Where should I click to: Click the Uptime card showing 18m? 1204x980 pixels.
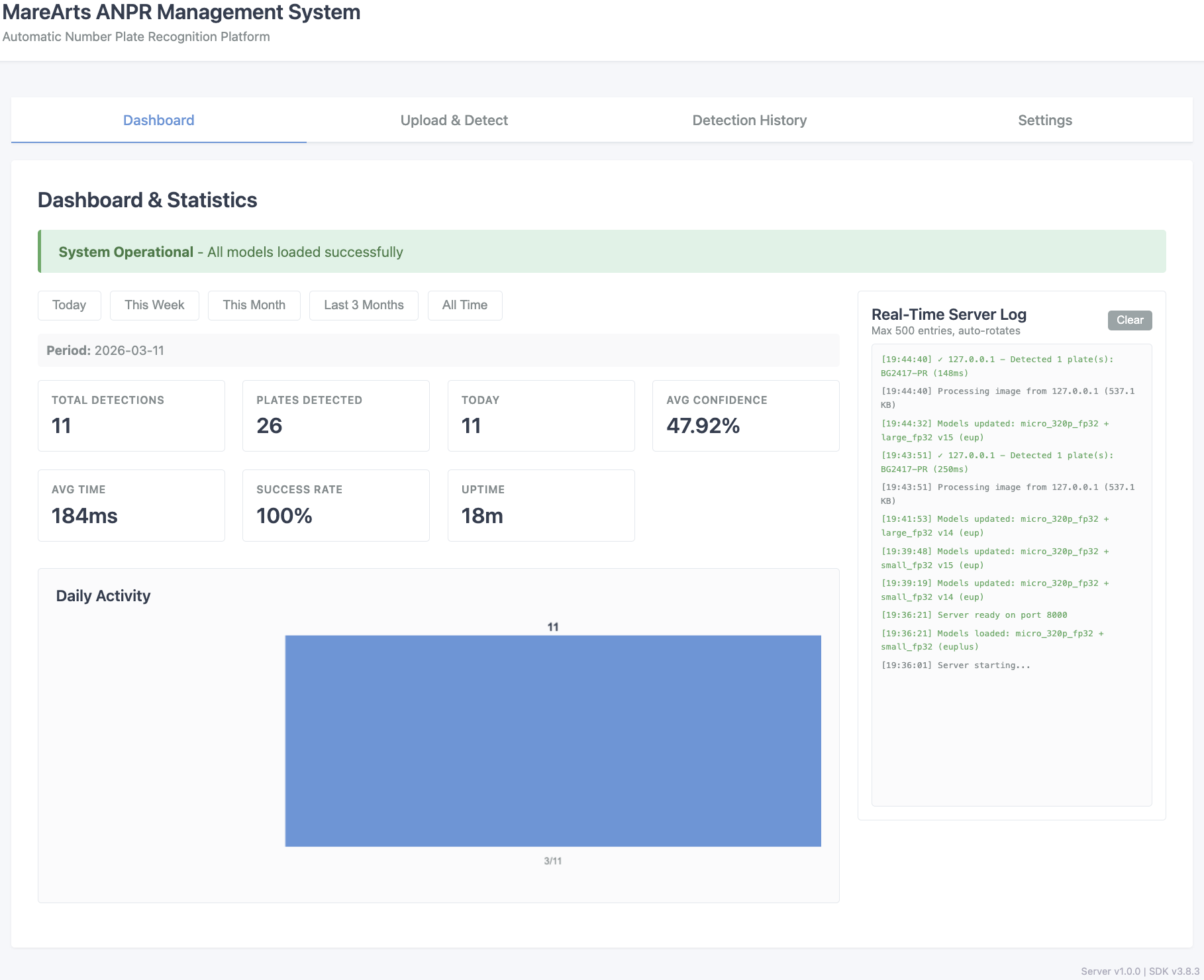tap(540, 505)
